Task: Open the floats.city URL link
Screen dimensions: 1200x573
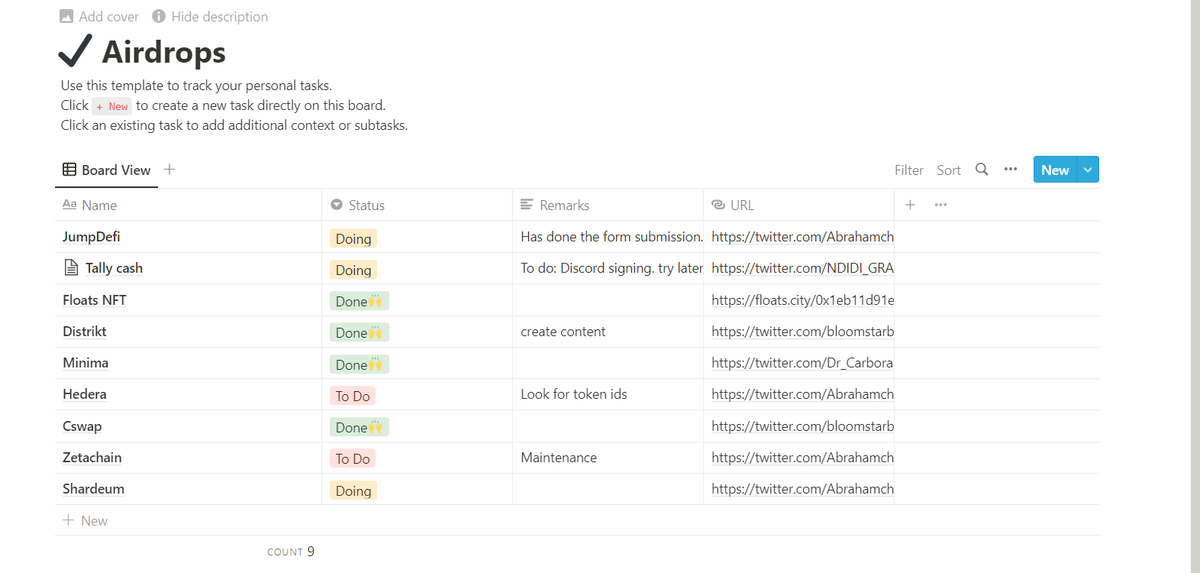Action: coord(802,300)
